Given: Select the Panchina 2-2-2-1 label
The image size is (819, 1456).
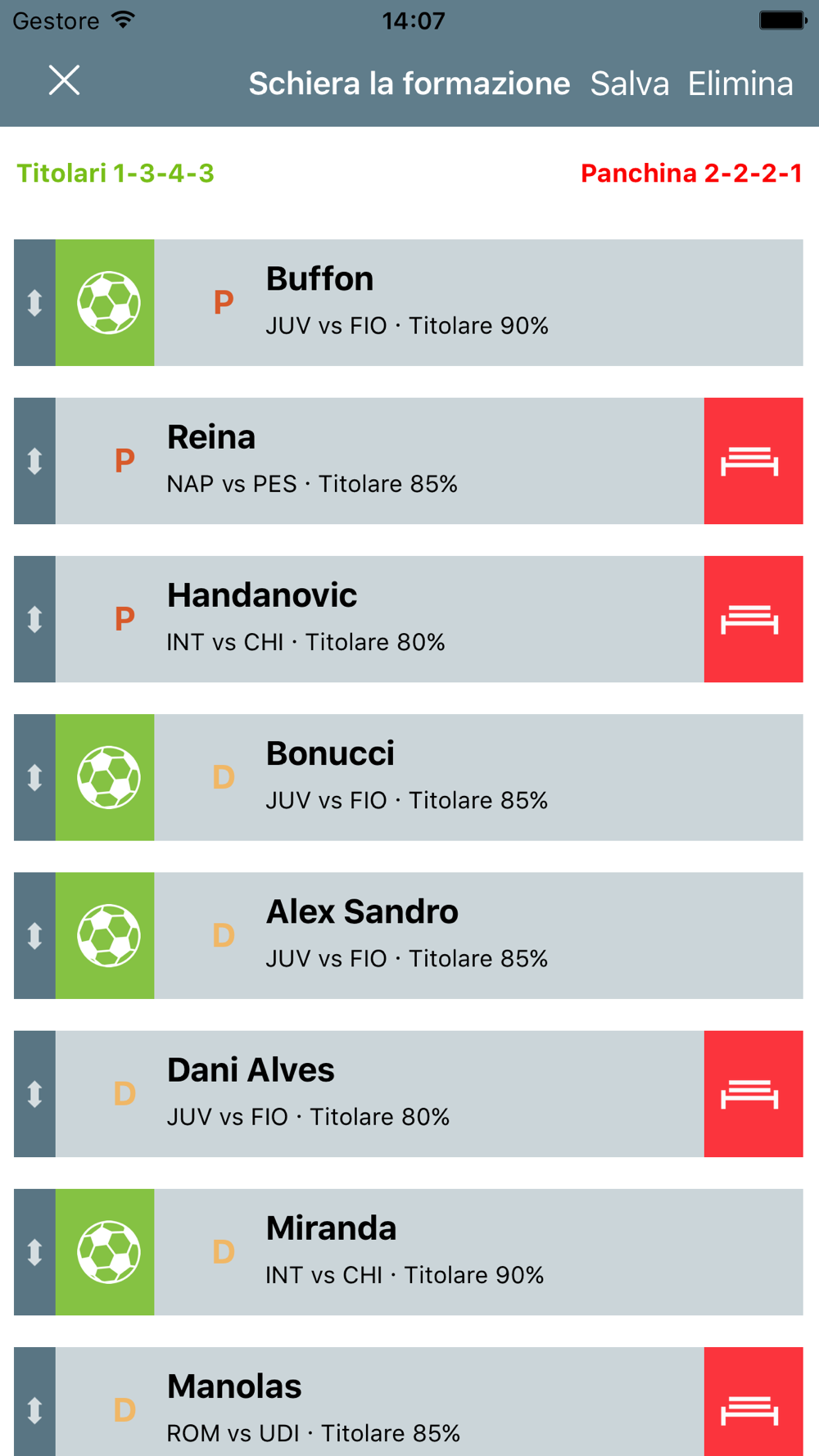Looking at the screenshot, I should click(x=690, y=174).
